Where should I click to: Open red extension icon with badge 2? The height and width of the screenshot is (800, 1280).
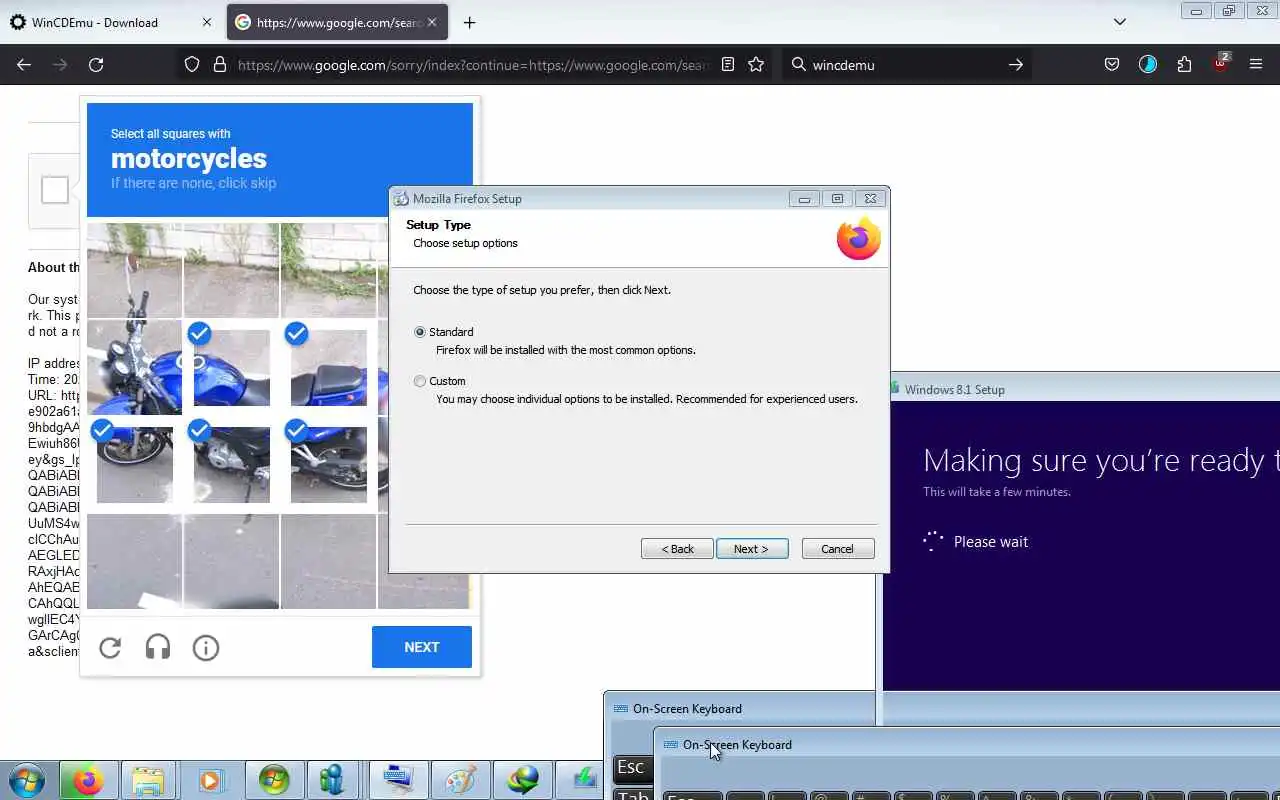click(x=1221, y=63)
